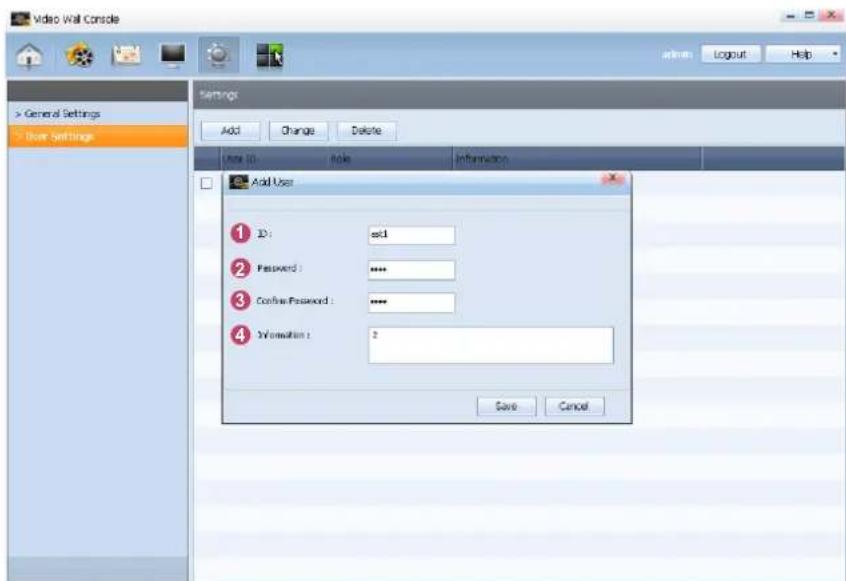Minimize the Video Wall Console window
846x581 pixels.
(791, 16)
